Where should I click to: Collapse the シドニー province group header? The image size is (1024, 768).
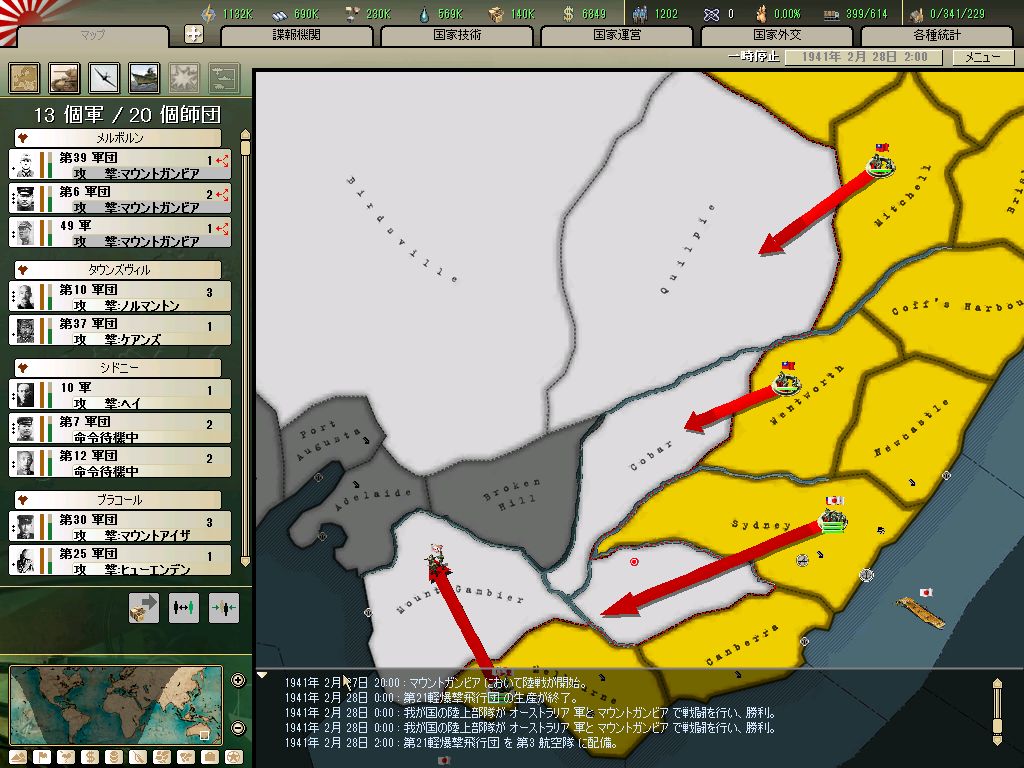click(x=118, y=368)
